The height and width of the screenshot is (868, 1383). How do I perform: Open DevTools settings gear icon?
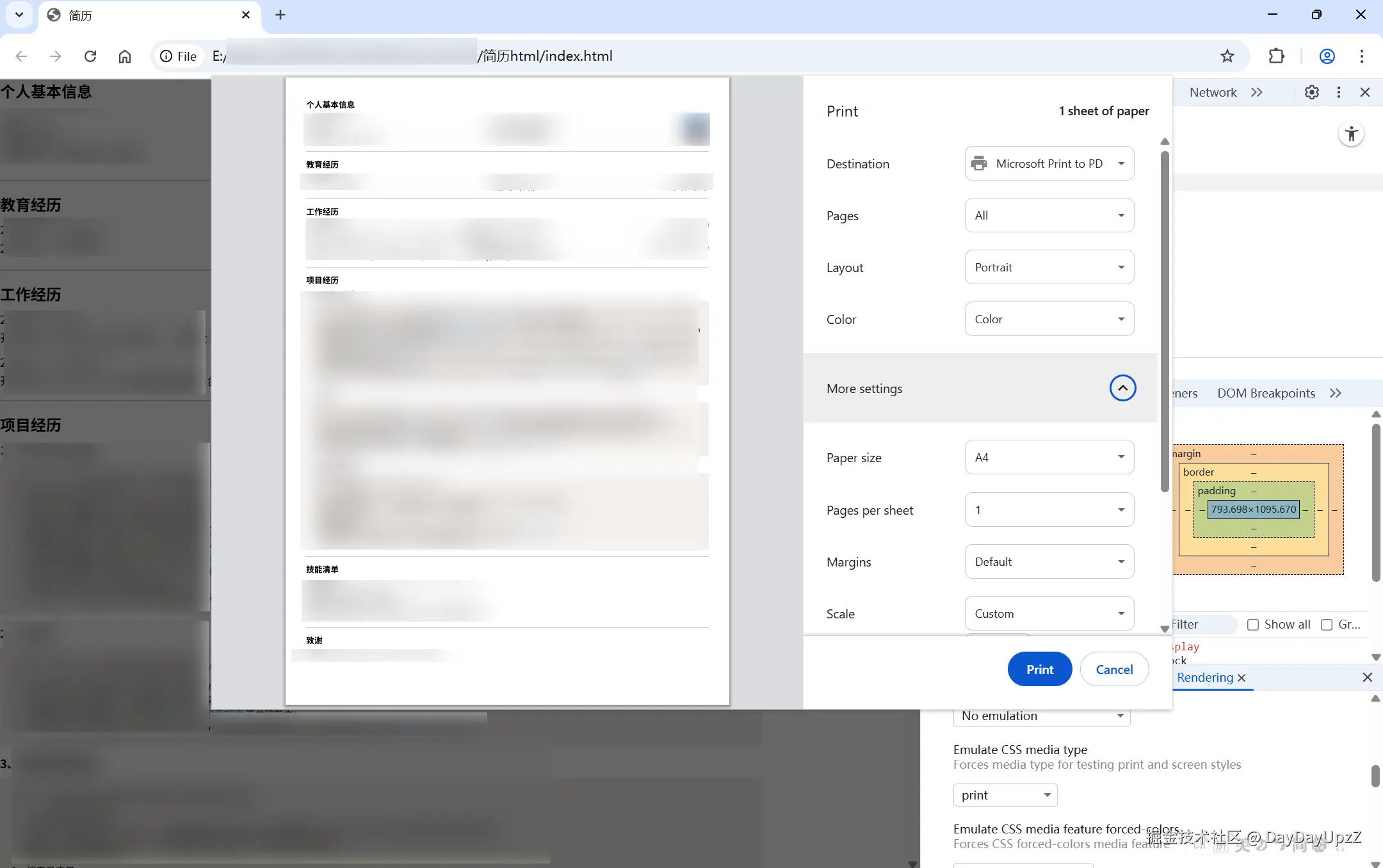1311,92
